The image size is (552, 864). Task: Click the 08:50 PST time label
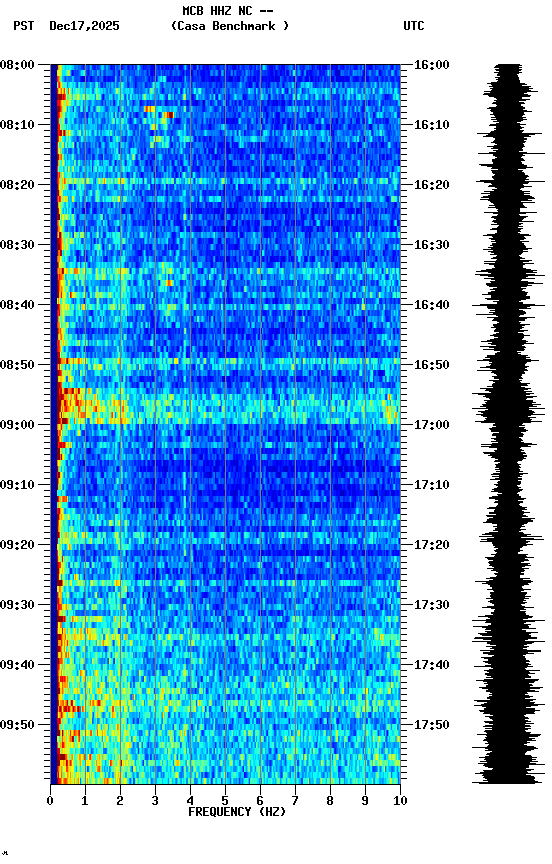coord(17,365)
